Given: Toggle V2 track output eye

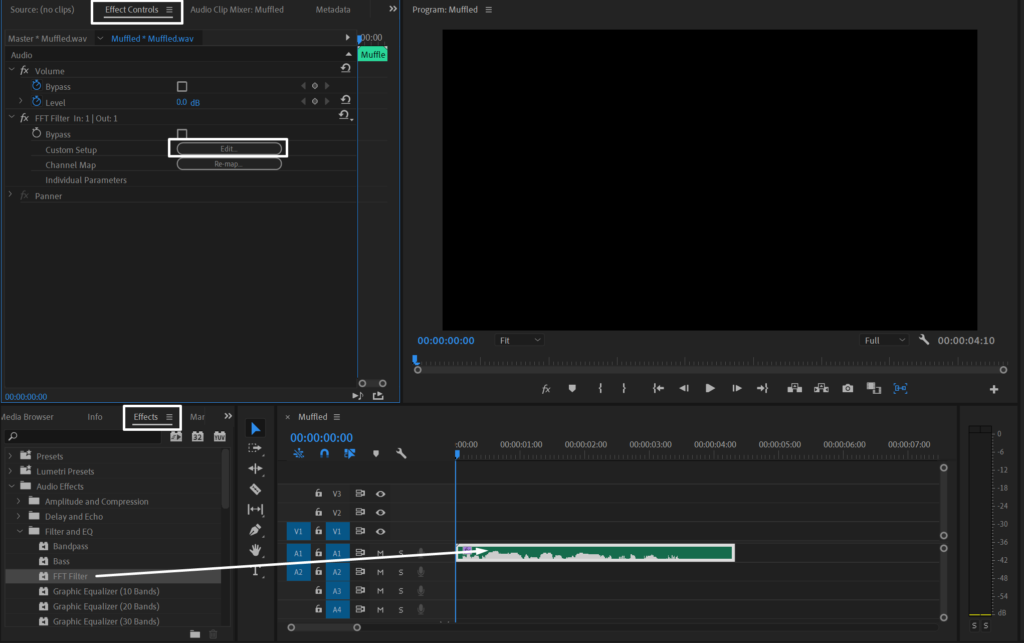Looking at the screenshot, I should [x=380, y=512].
